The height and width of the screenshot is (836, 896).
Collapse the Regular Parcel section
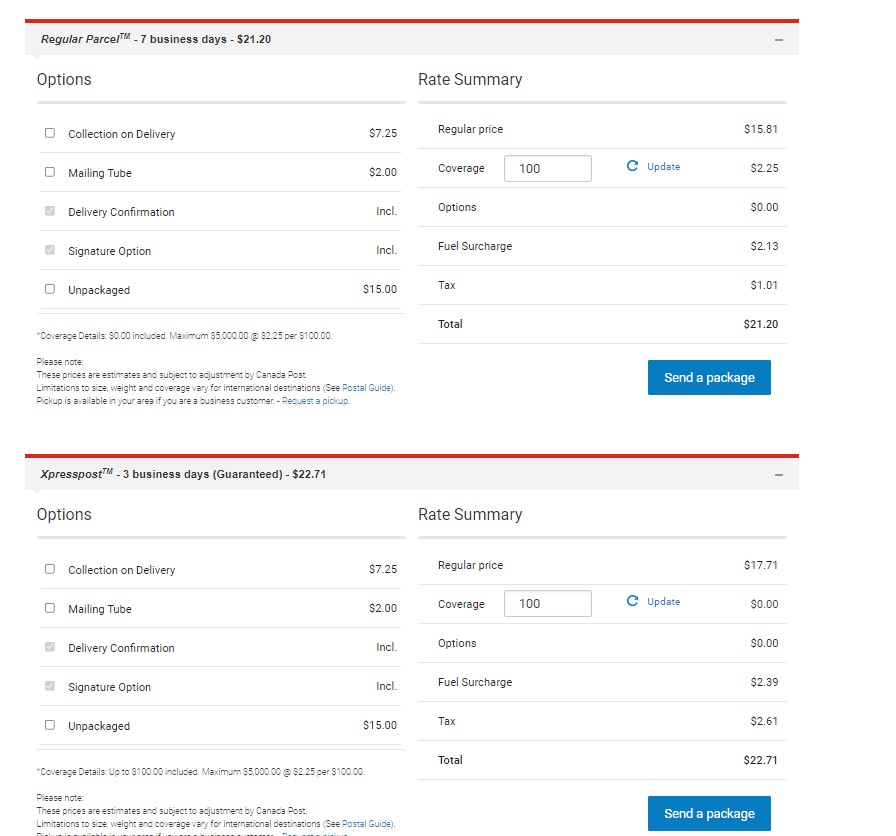[x=779, y=38]
